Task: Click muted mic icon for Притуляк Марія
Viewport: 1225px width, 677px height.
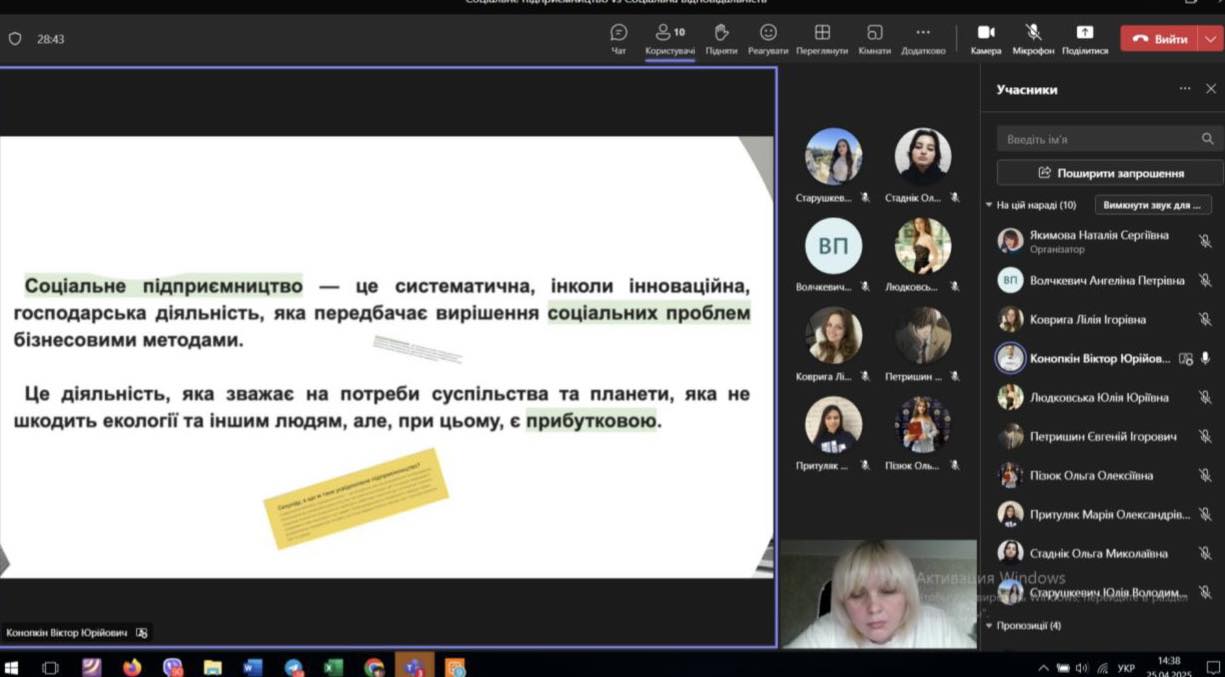Action: [1205, 514]
